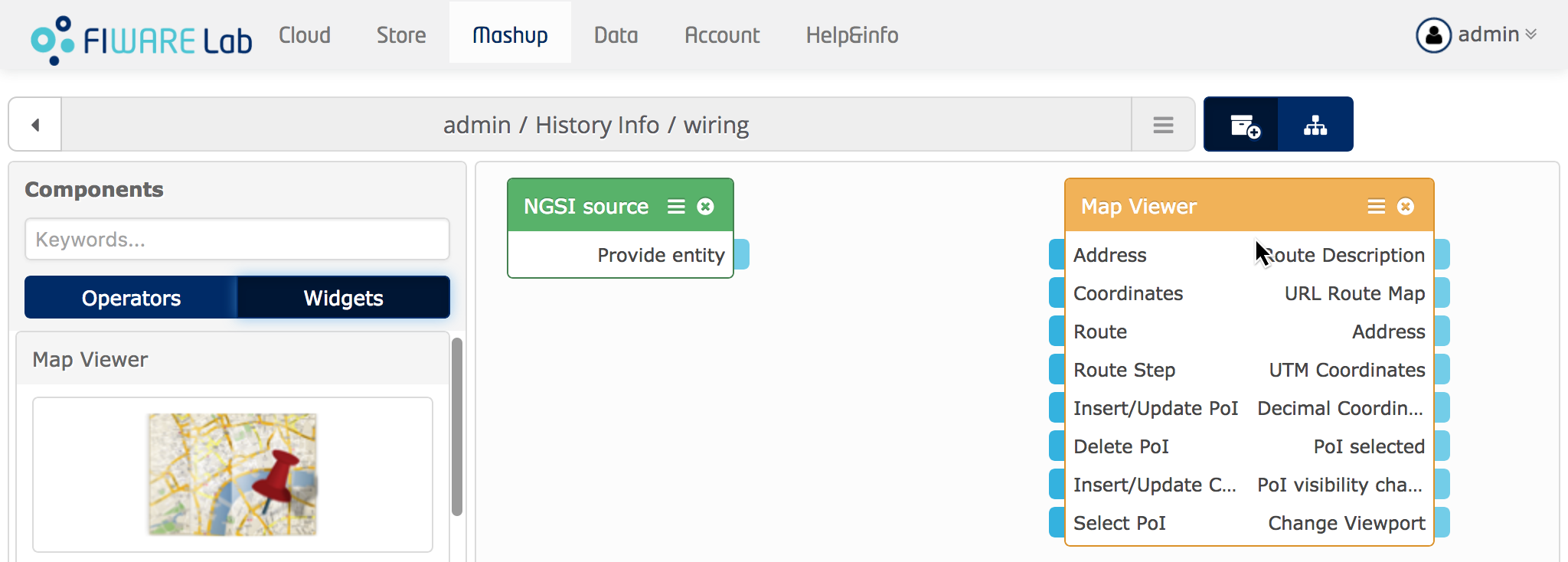Viewport: 1568px width, 562px height.
Task: Click the Route Step input label
Action: 1124,370
